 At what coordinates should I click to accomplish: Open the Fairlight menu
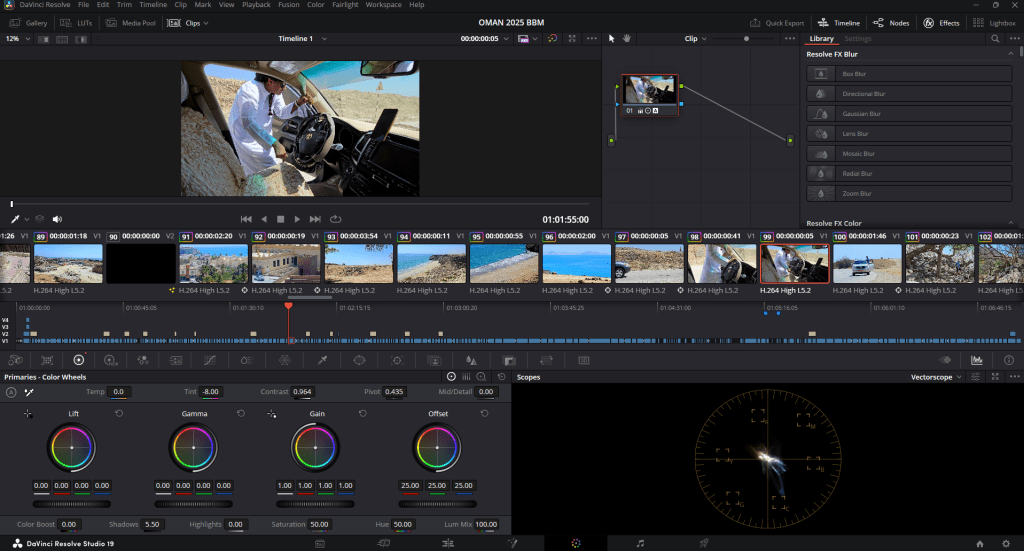click(x=345, y=5)
